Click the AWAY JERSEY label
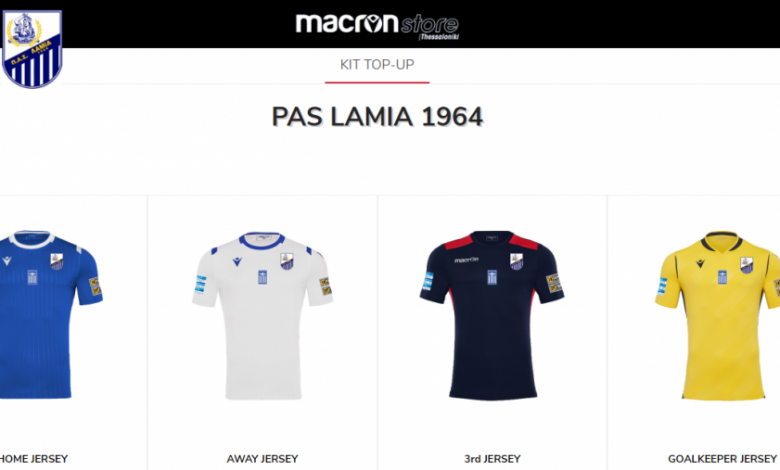 [262, 459]
